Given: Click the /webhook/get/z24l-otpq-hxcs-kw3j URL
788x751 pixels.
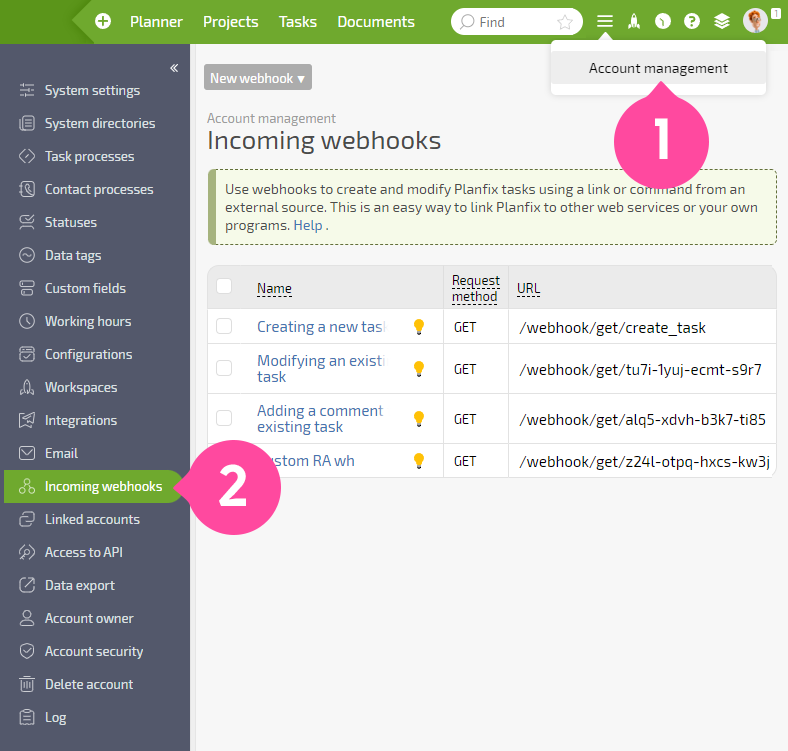Looking at the screenshot, I should (644, 461).
